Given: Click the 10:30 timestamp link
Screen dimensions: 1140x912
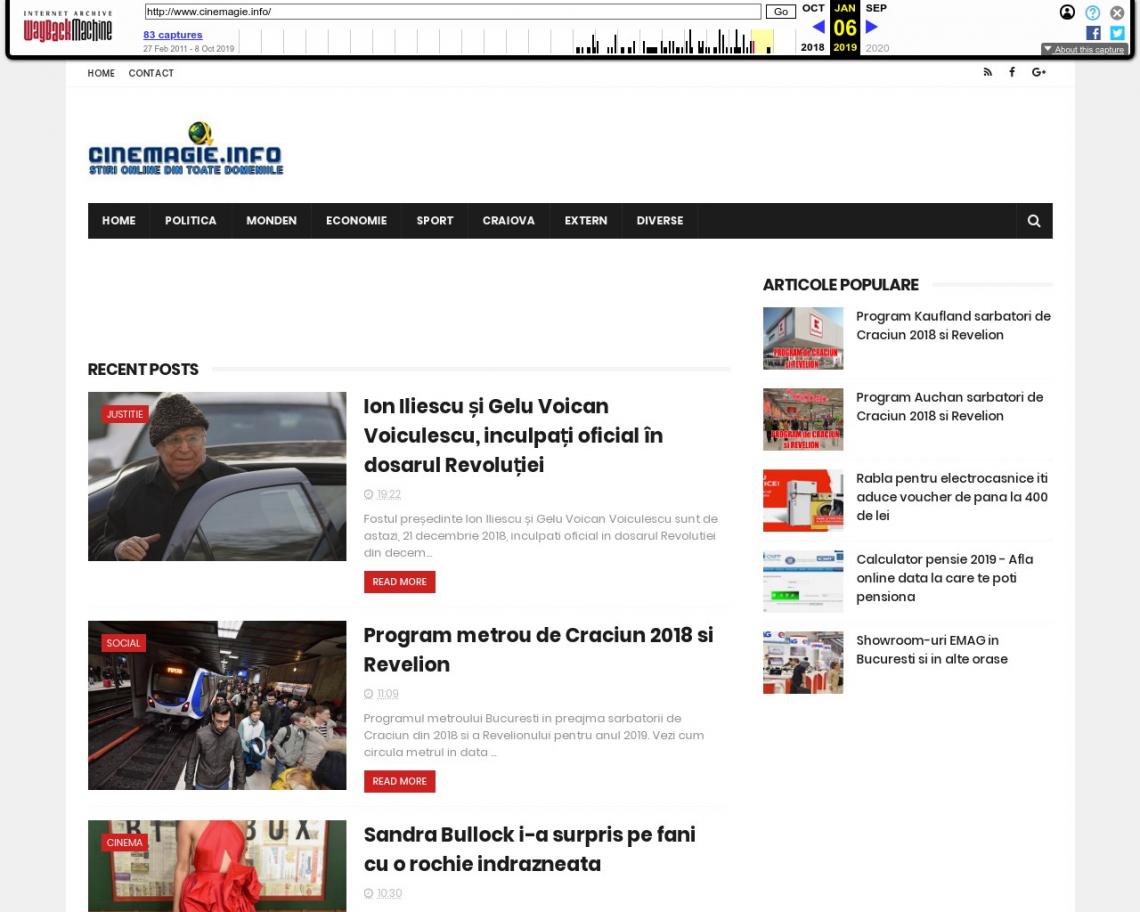Looking at the screenshot, I should click(389, 893).
